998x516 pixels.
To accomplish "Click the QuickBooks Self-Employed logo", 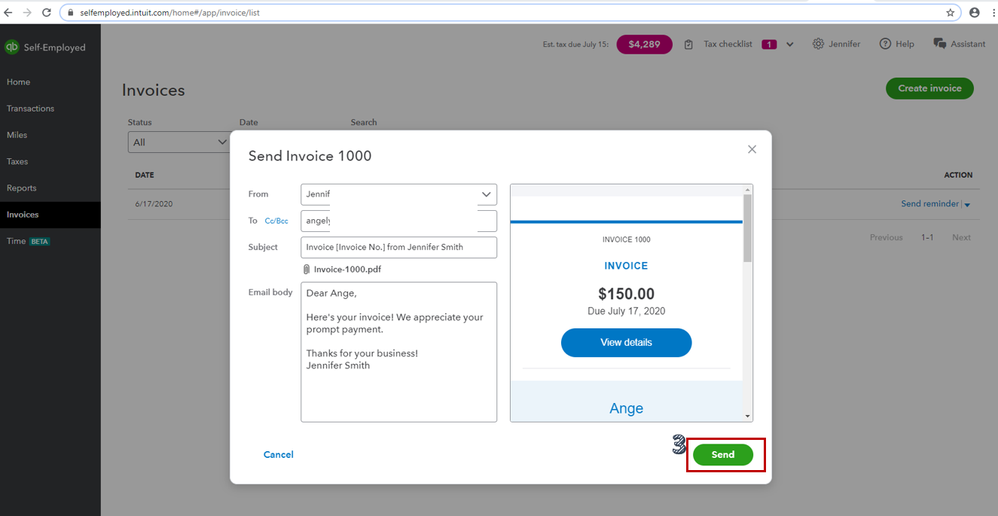I will 13,47.
